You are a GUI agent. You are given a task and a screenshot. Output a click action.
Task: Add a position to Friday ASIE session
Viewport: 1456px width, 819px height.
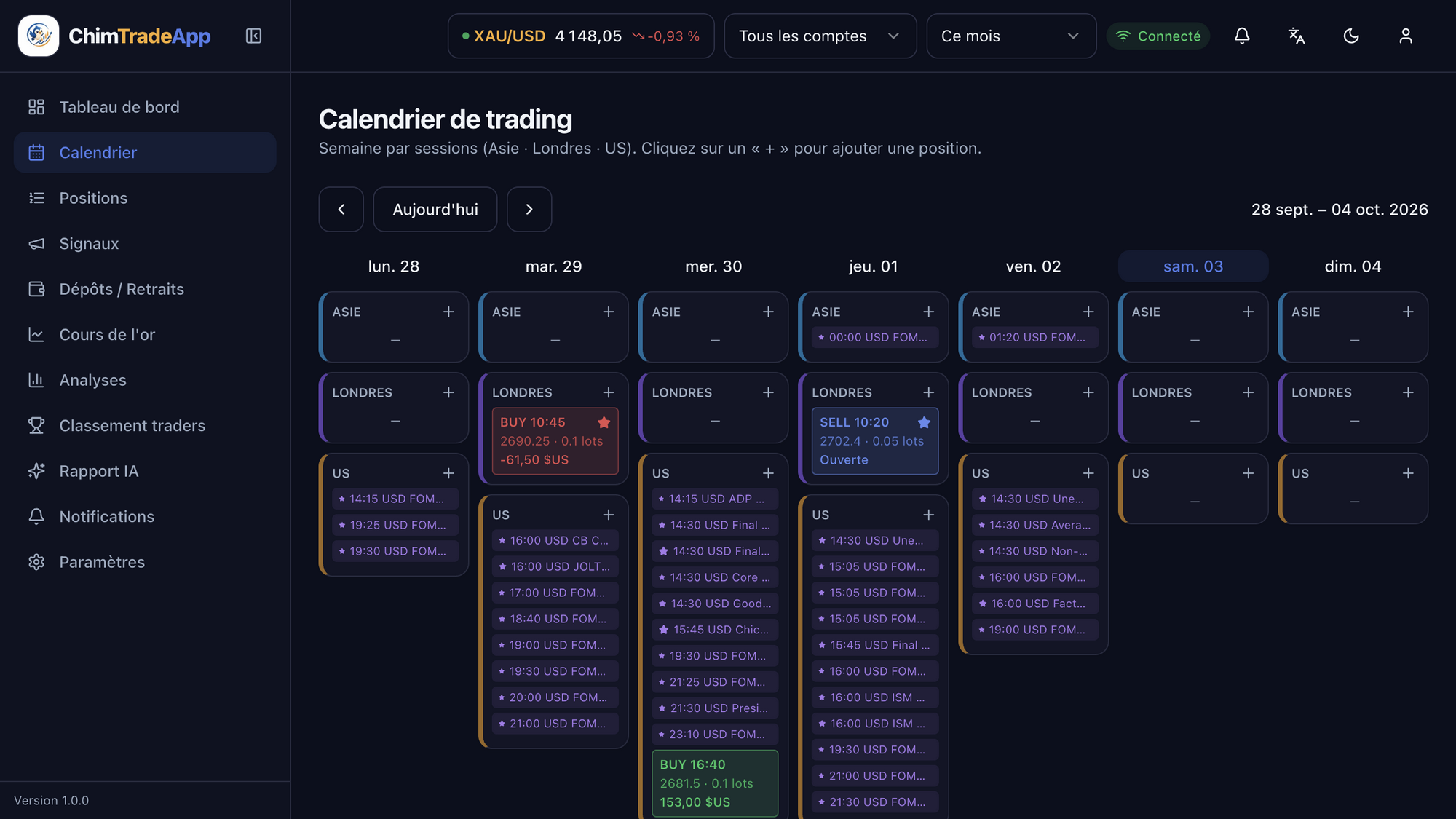(1088, 312)
